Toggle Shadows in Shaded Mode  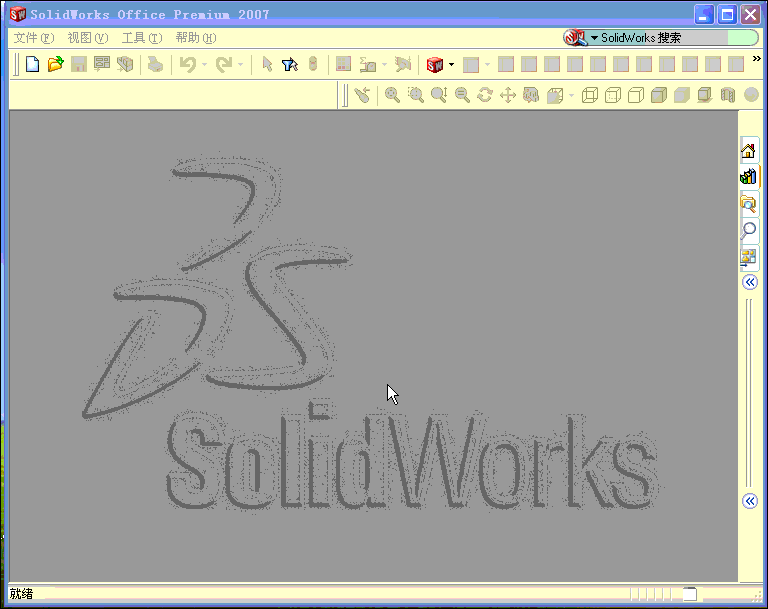pos(705,95)
